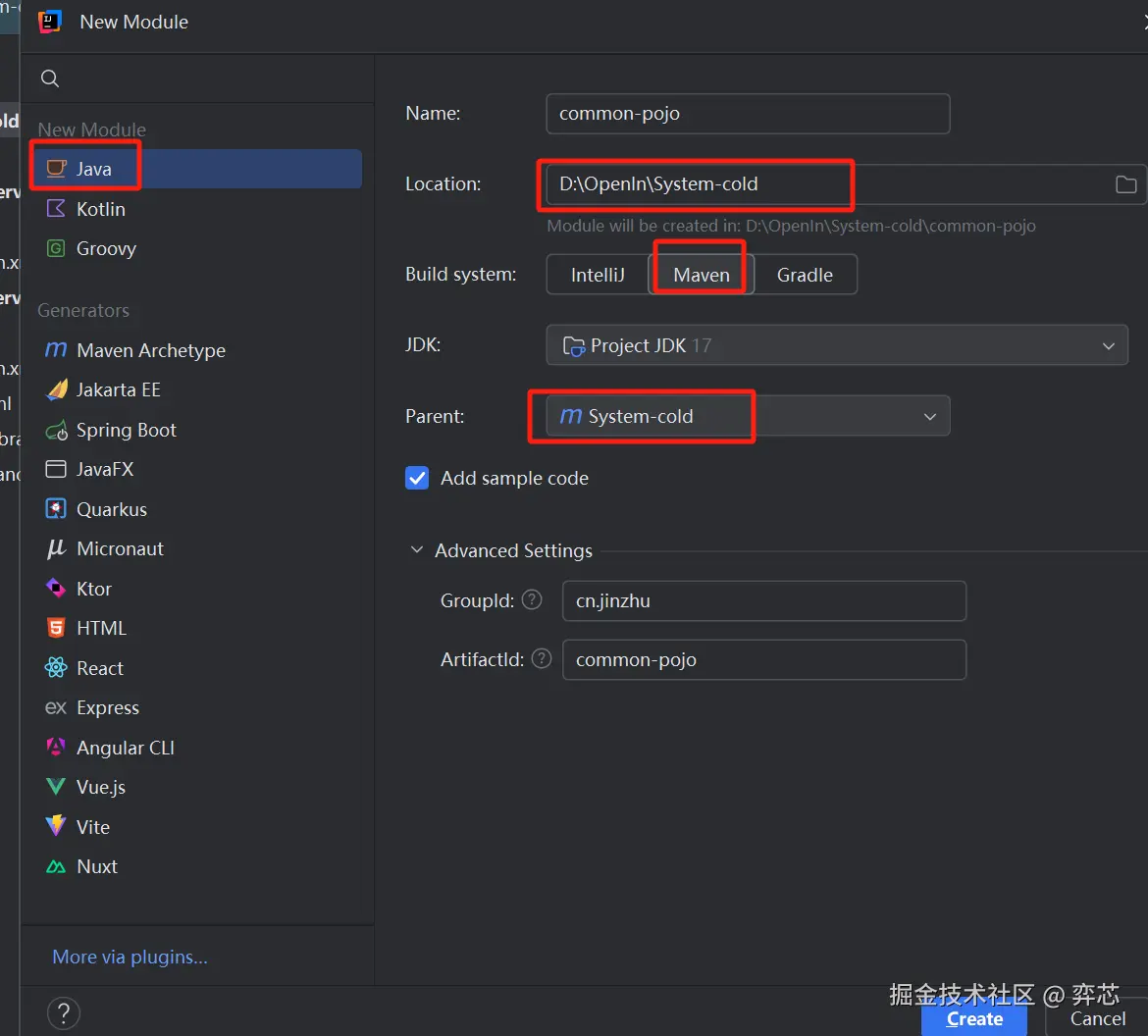
Task: Click the Micronaut mu icon
Action: [56, 548]
